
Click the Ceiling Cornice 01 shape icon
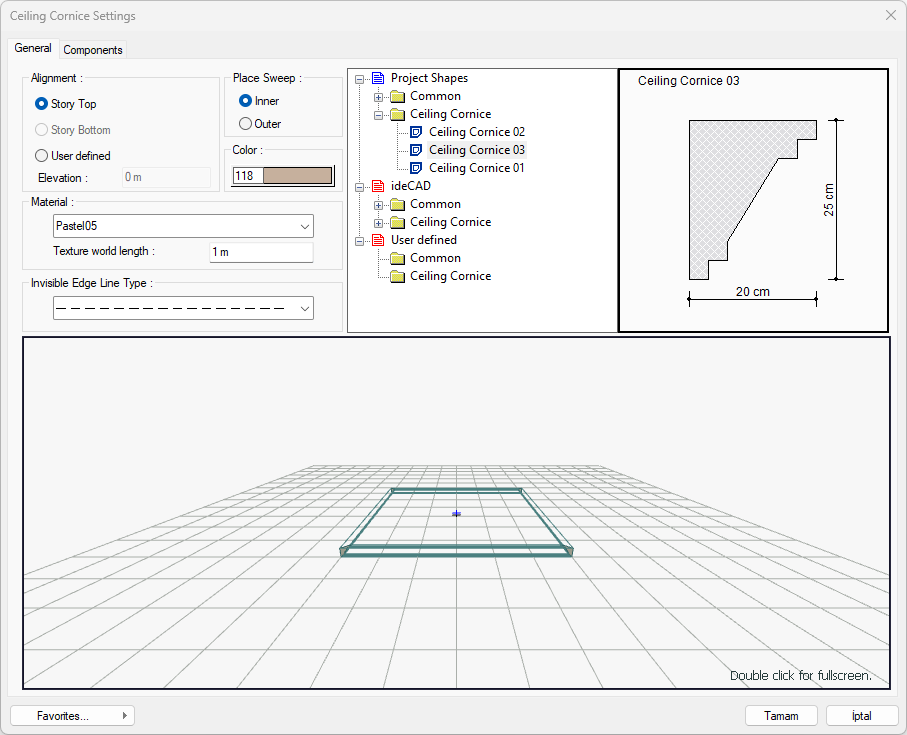416,168
